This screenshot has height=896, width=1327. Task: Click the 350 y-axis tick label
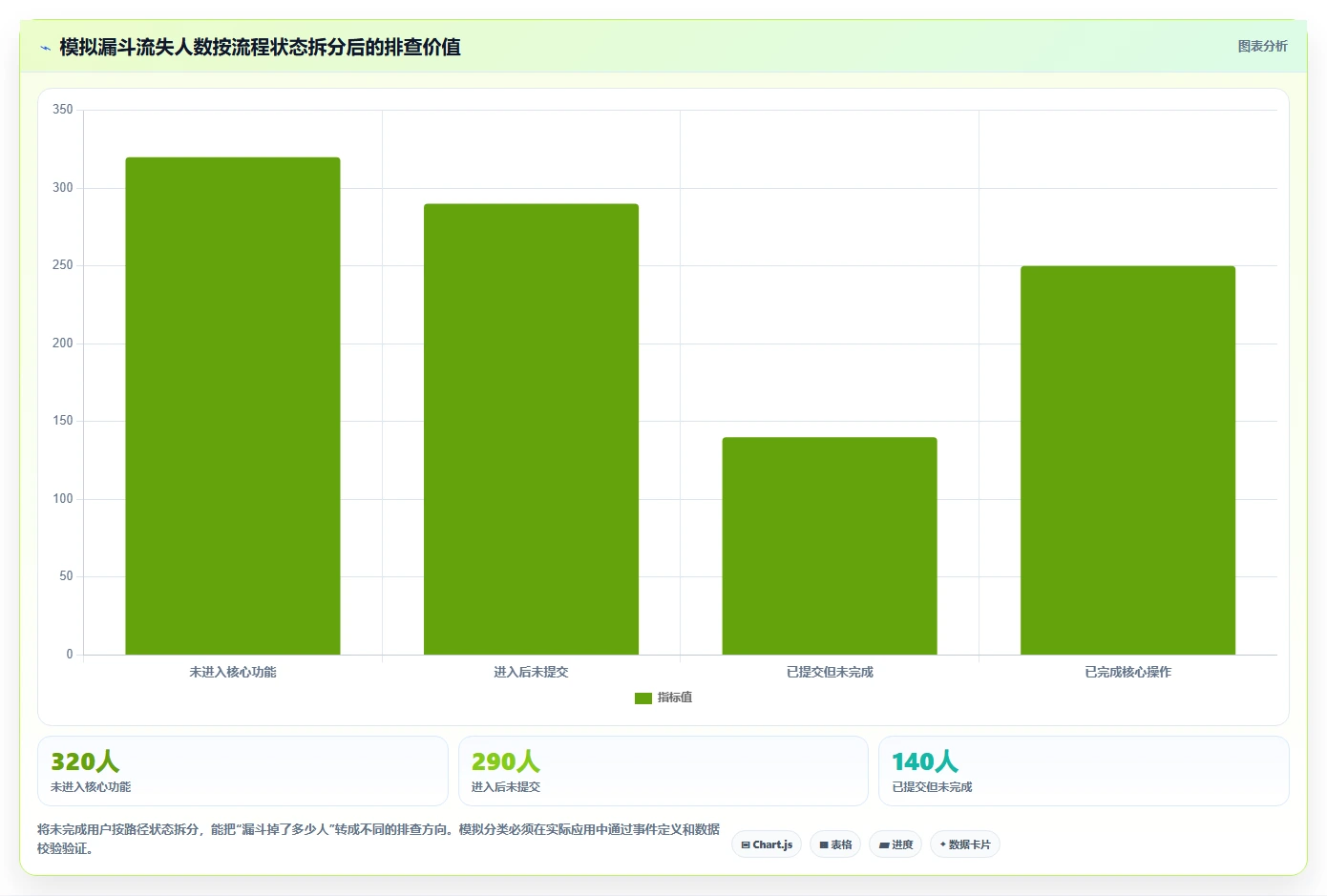(x=63, y=110)
